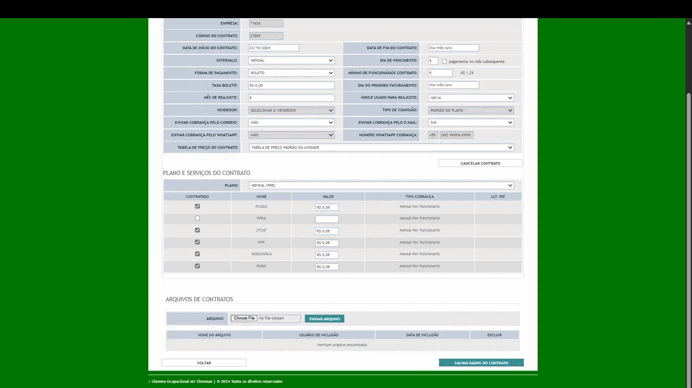Click 'Plano e Serviços do Contrato' heading
The image size is (692, 388).
[207, 173]
